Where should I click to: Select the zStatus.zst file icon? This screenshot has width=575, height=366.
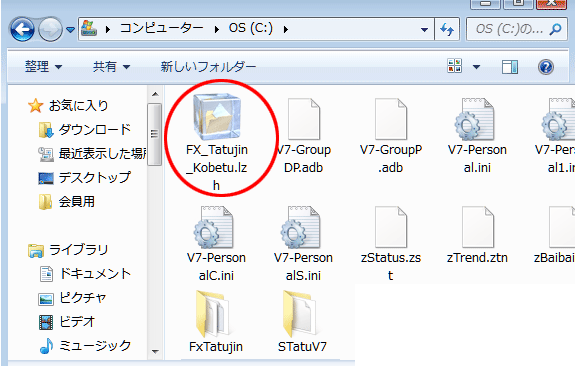[391, 227]
